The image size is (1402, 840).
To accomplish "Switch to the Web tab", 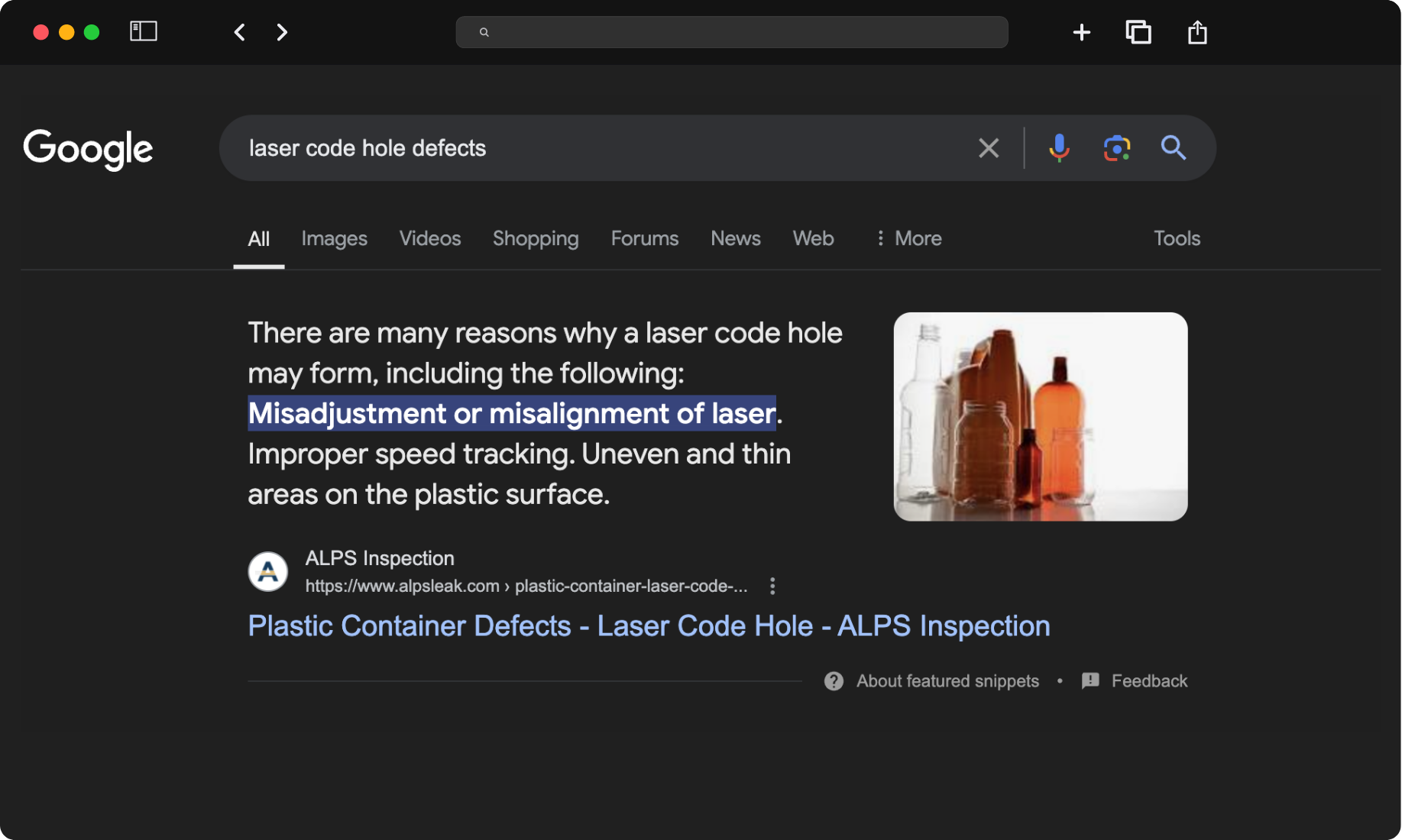I will (x=814, y=239).
